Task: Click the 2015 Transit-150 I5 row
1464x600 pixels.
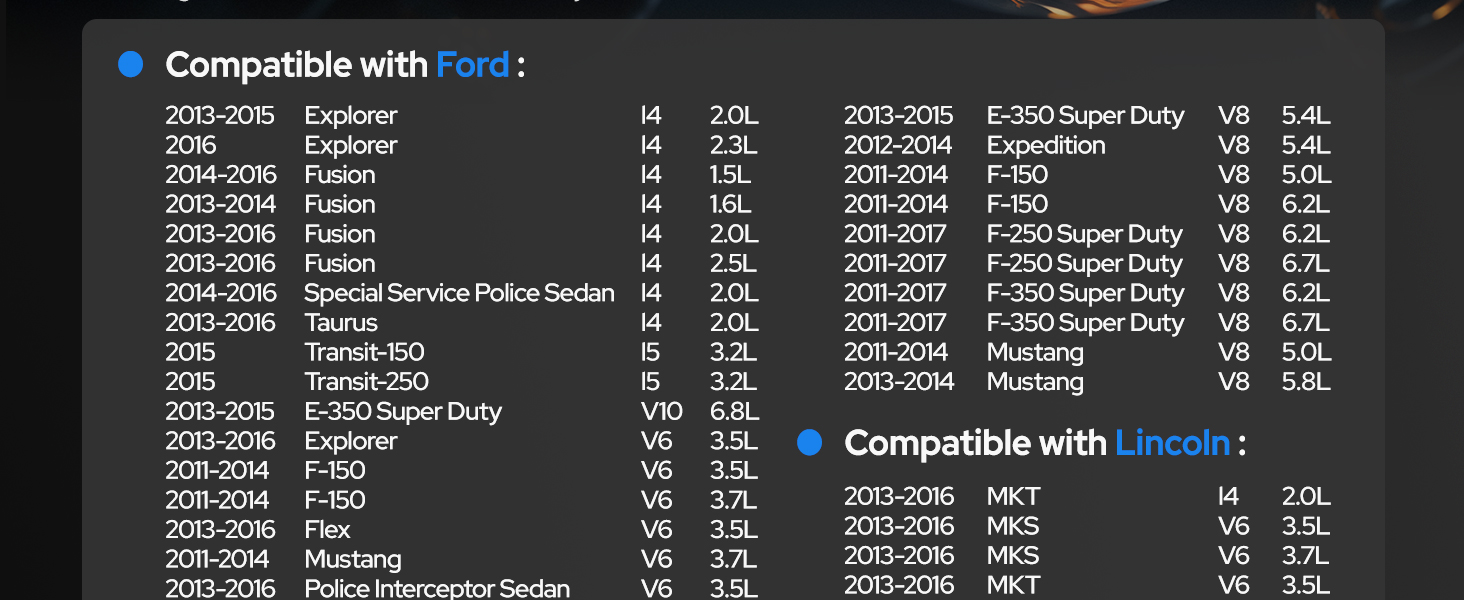Action: [x=462, y=352]
